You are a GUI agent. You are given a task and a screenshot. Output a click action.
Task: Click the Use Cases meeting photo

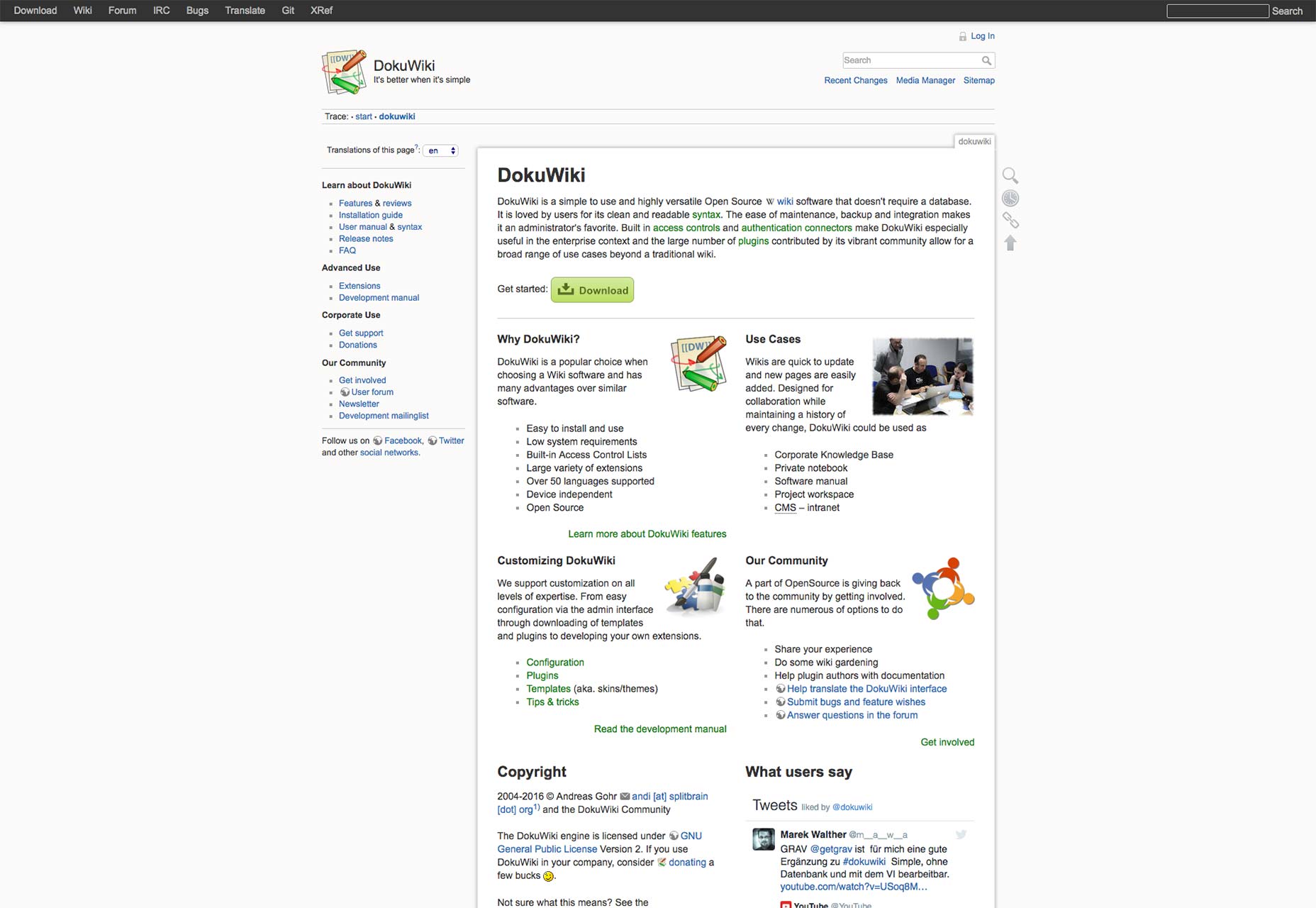pos(922,377)
